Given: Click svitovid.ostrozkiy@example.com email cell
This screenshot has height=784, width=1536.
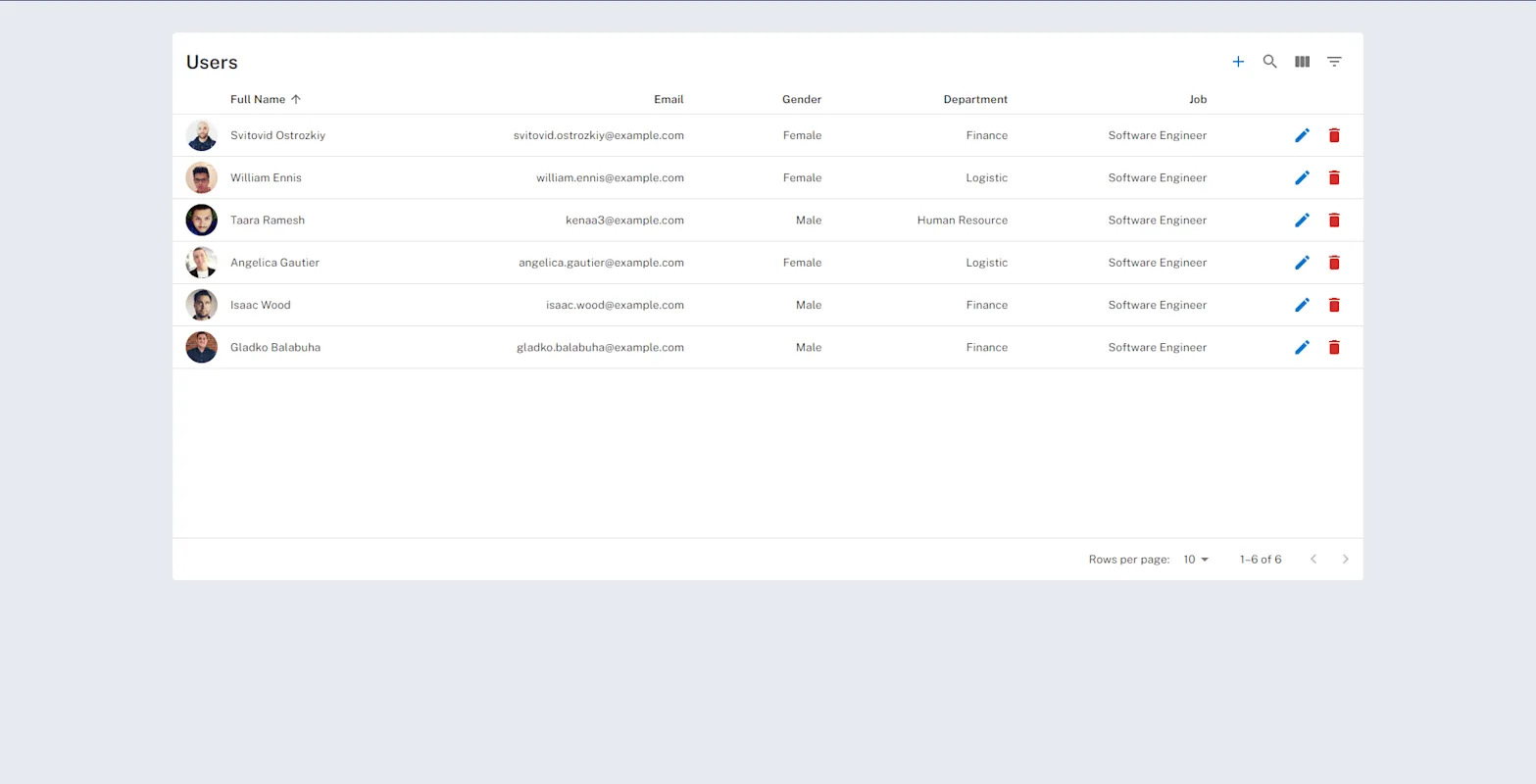Looking at the screenshot, I should point(599,135).
